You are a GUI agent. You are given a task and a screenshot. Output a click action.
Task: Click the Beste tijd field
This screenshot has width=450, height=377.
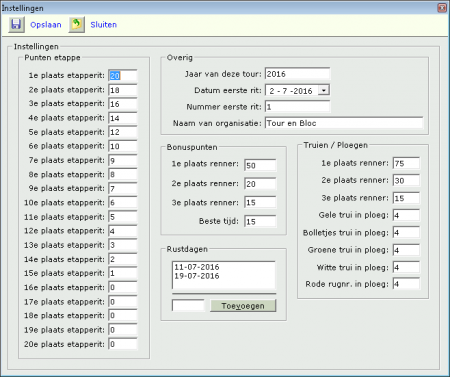pos(260,221)
